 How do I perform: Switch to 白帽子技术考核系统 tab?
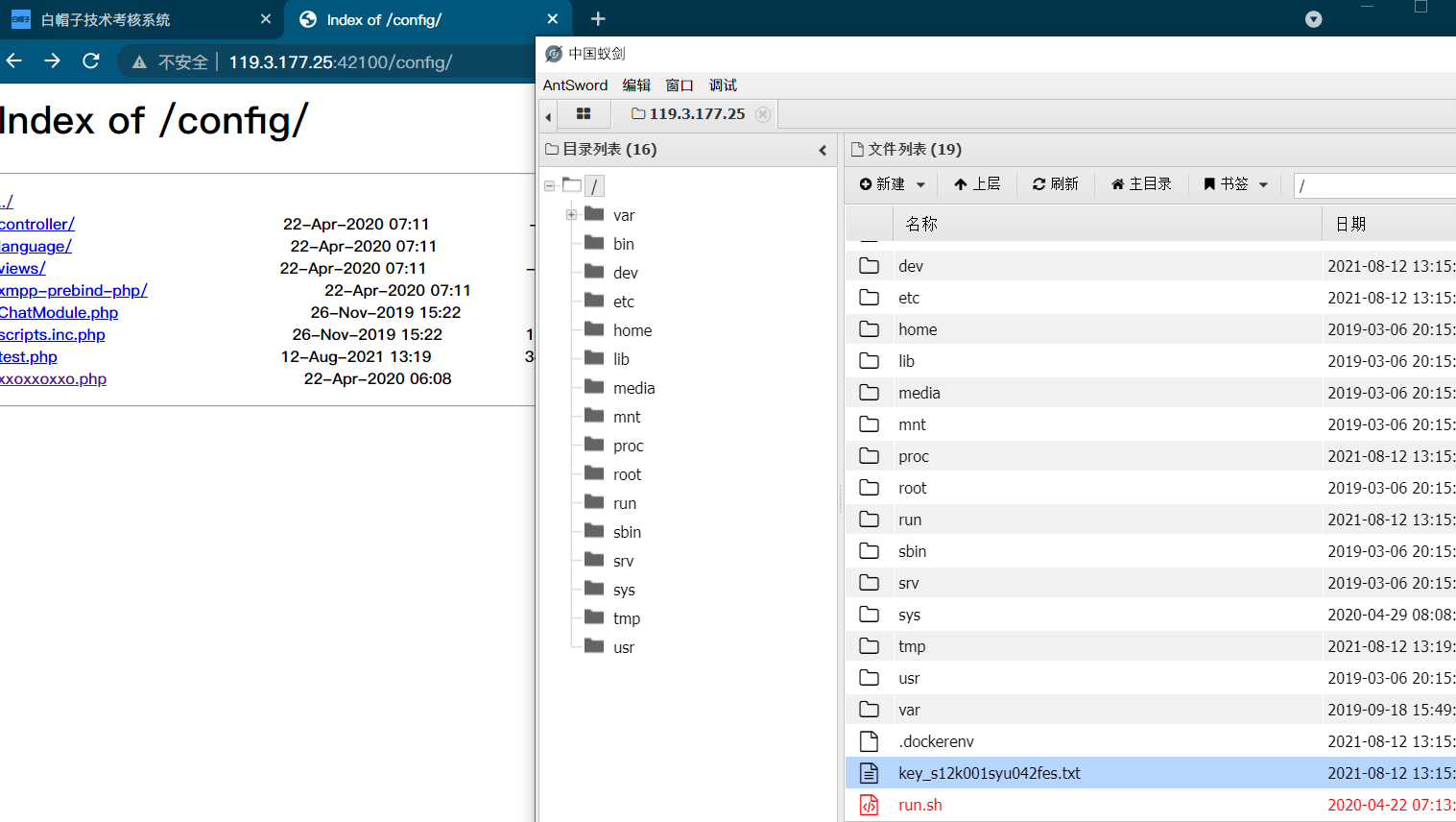click(x=142, y=19)
